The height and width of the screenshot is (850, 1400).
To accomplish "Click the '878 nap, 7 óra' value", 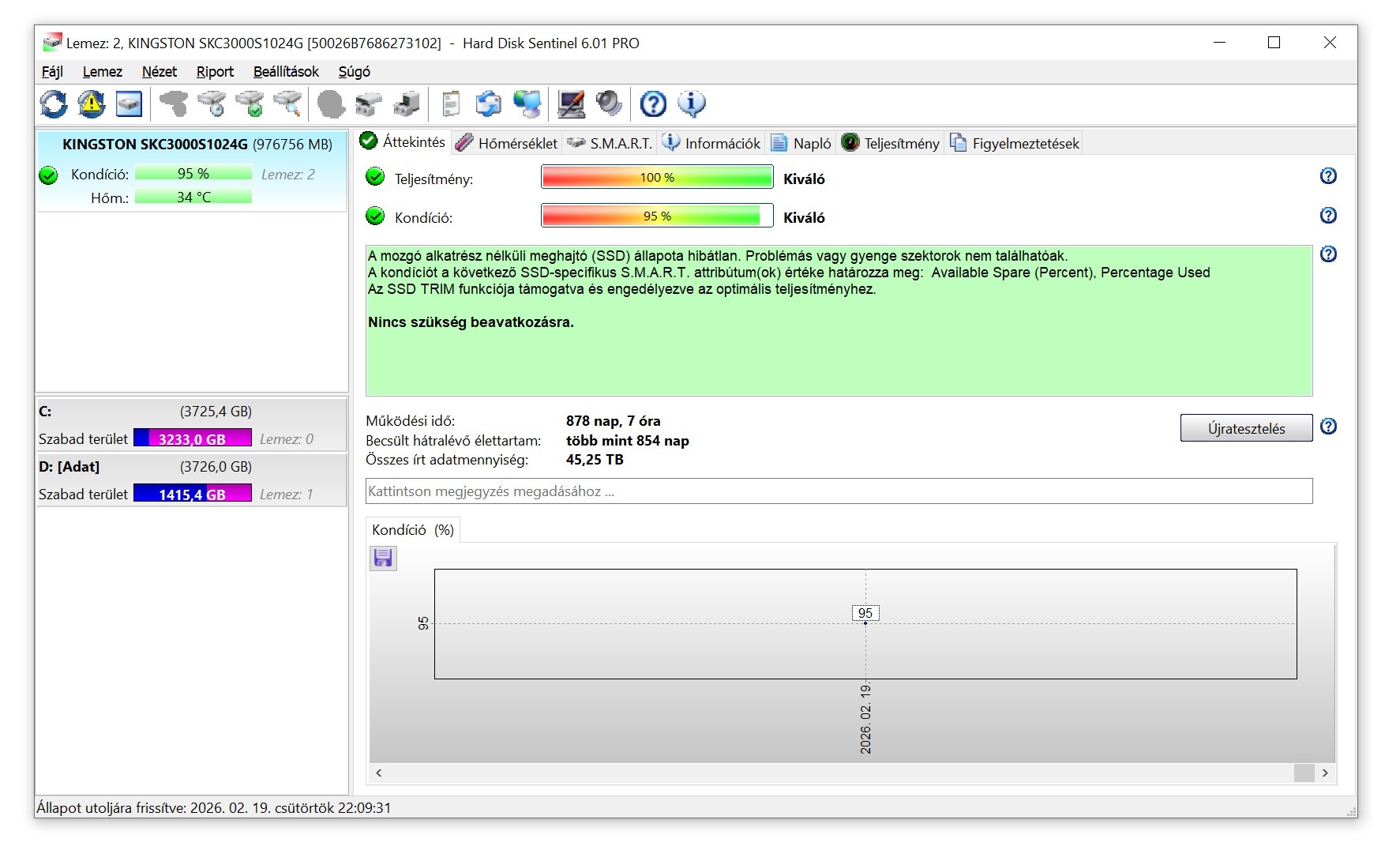I will coord(613,421).
